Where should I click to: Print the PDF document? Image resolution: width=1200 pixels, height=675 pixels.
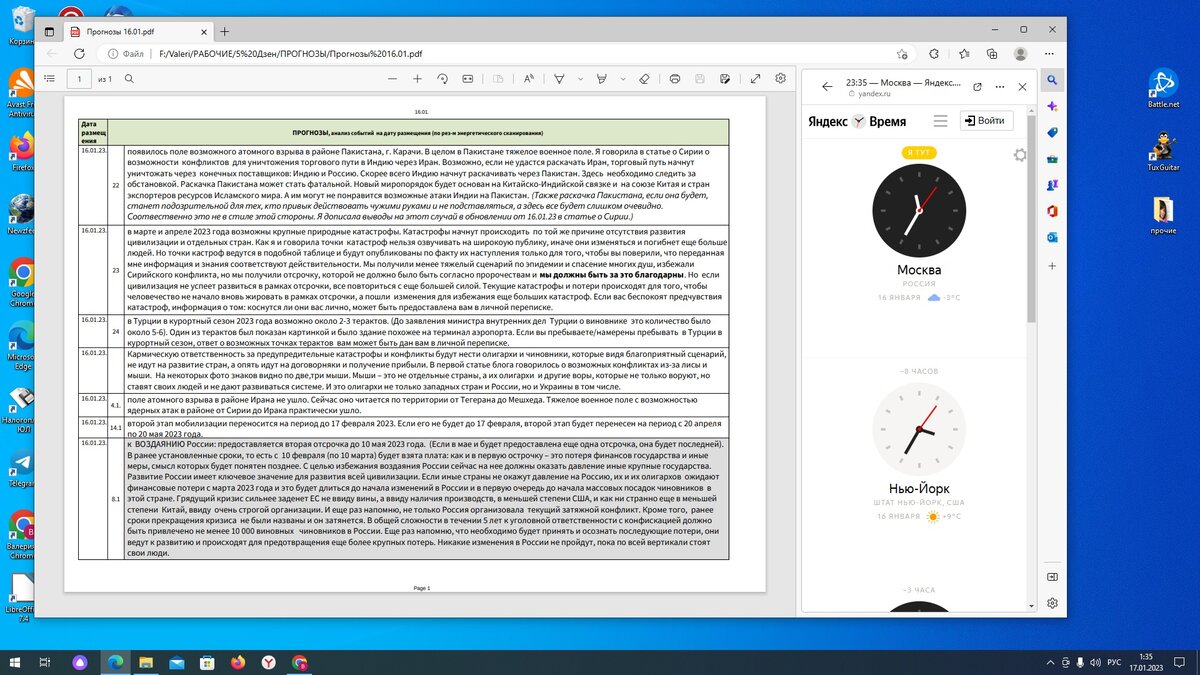674,78
